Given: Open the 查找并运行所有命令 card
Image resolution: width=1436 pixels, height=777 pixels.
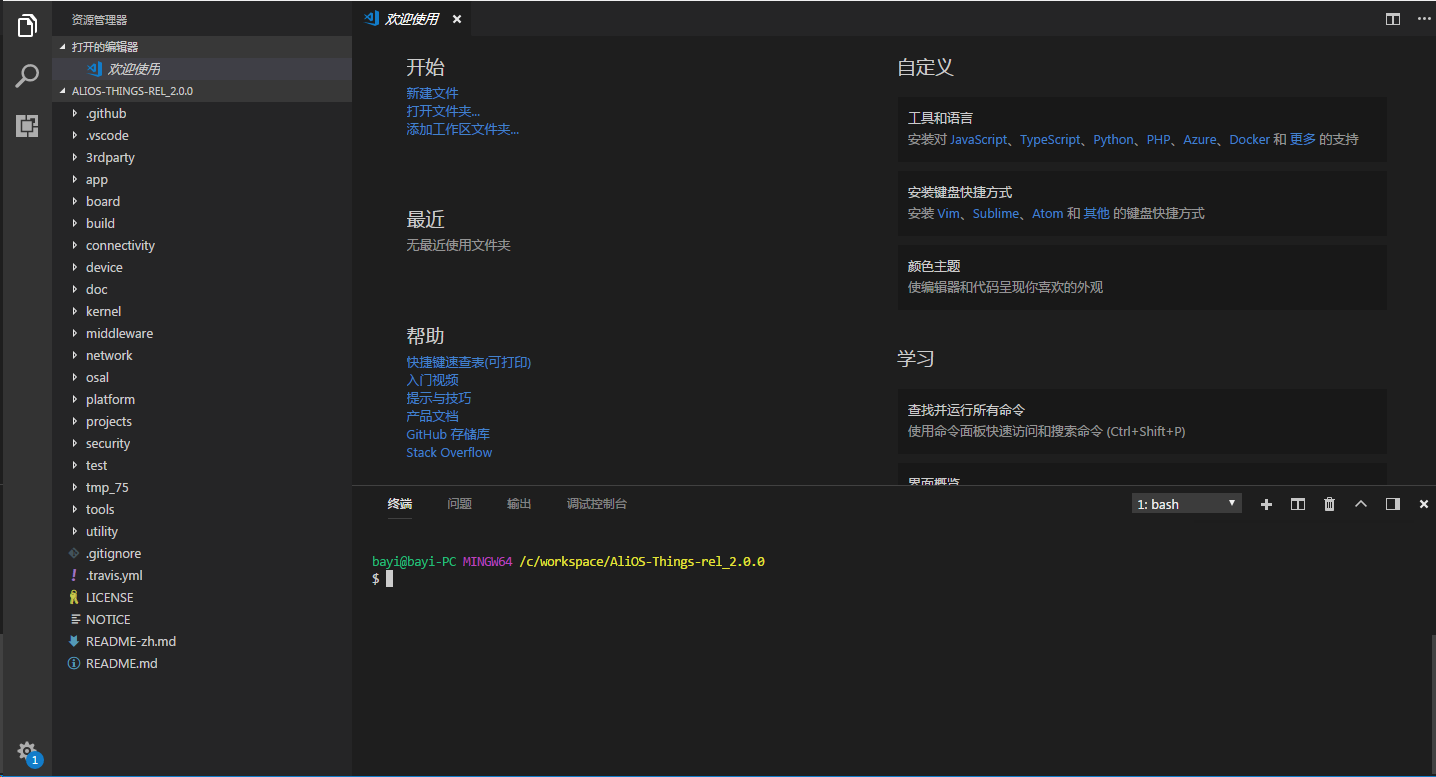Looking at the screenshot, I should [1142, 421].
